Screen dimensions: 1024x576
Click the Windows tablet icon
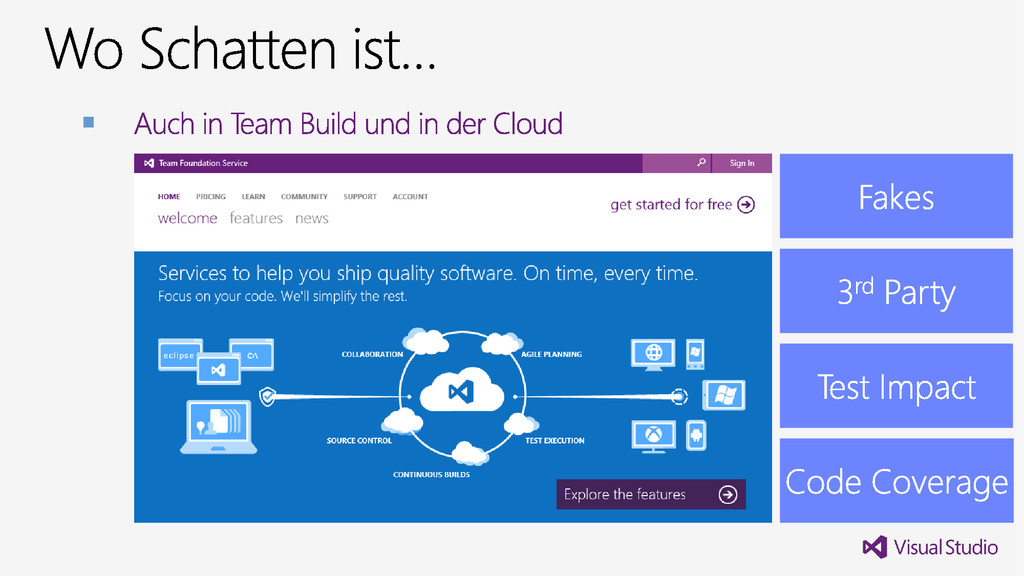[x=724, y=395]
